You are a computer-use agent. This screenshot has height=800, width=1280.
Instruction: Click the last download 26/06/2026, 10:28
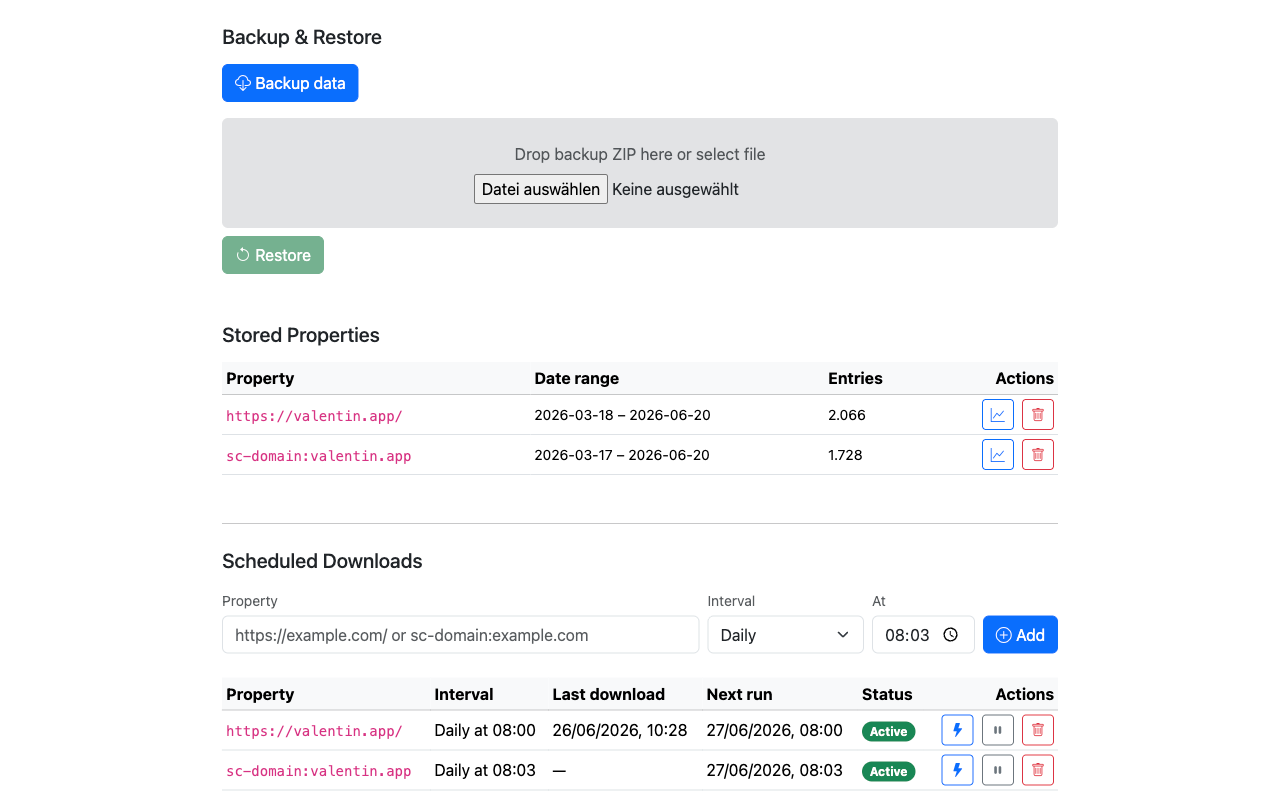click(x=620, y=730)
